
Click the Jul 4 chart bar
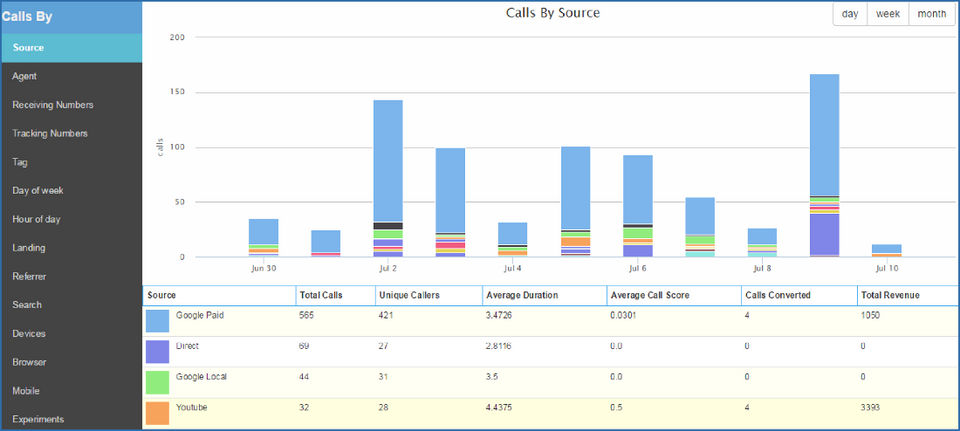(512, 239)
